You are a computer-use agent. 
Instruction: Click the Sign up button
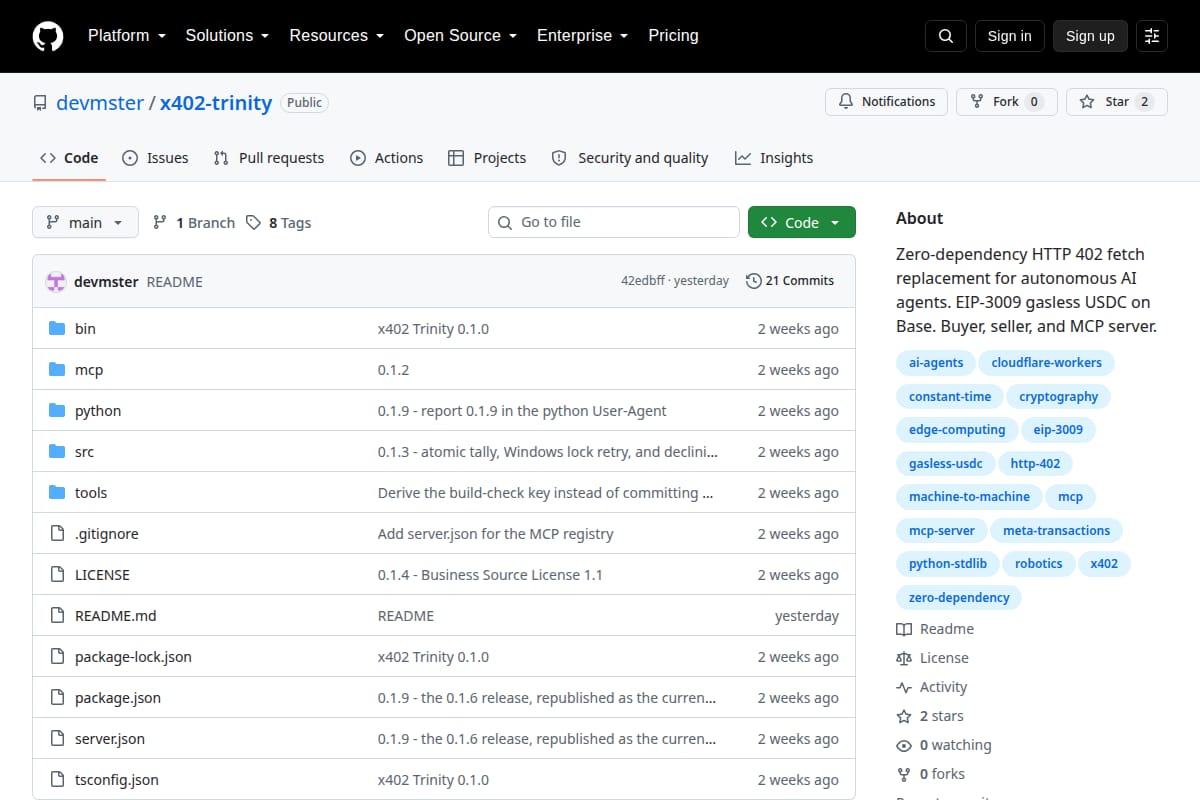click(x=1090, y=36)
